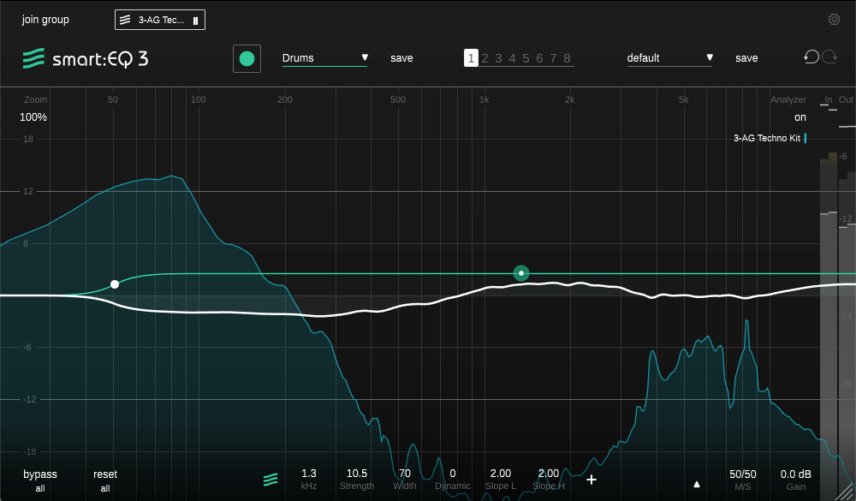Viewport: 856px width, 501px height.
Task: Select state slot 1
Action: click(471, 58)
